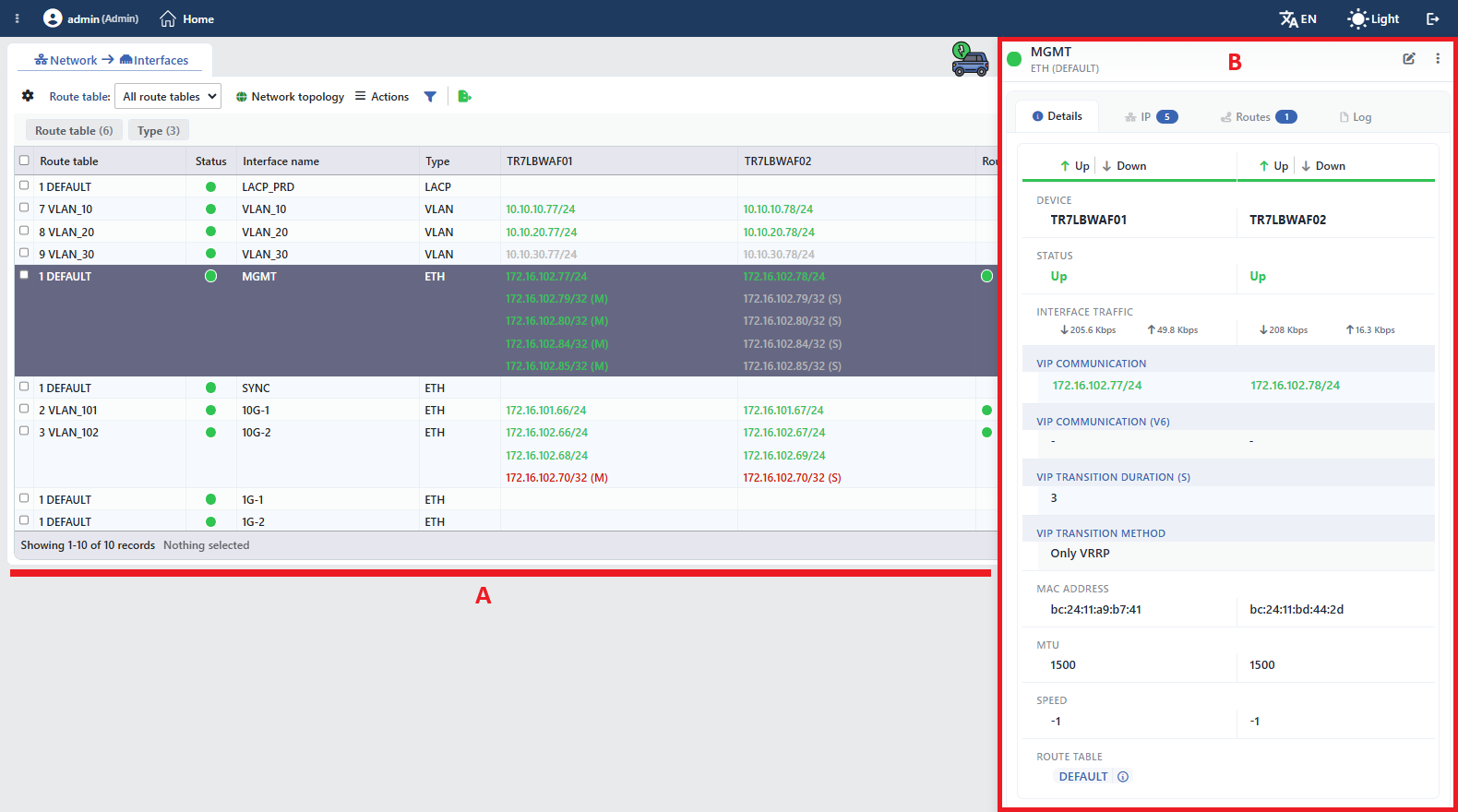Sort by Status column header
Image resolution: width=1458 pixels, height=812 pixels.
pyautogui.click(x=211, y=161)
